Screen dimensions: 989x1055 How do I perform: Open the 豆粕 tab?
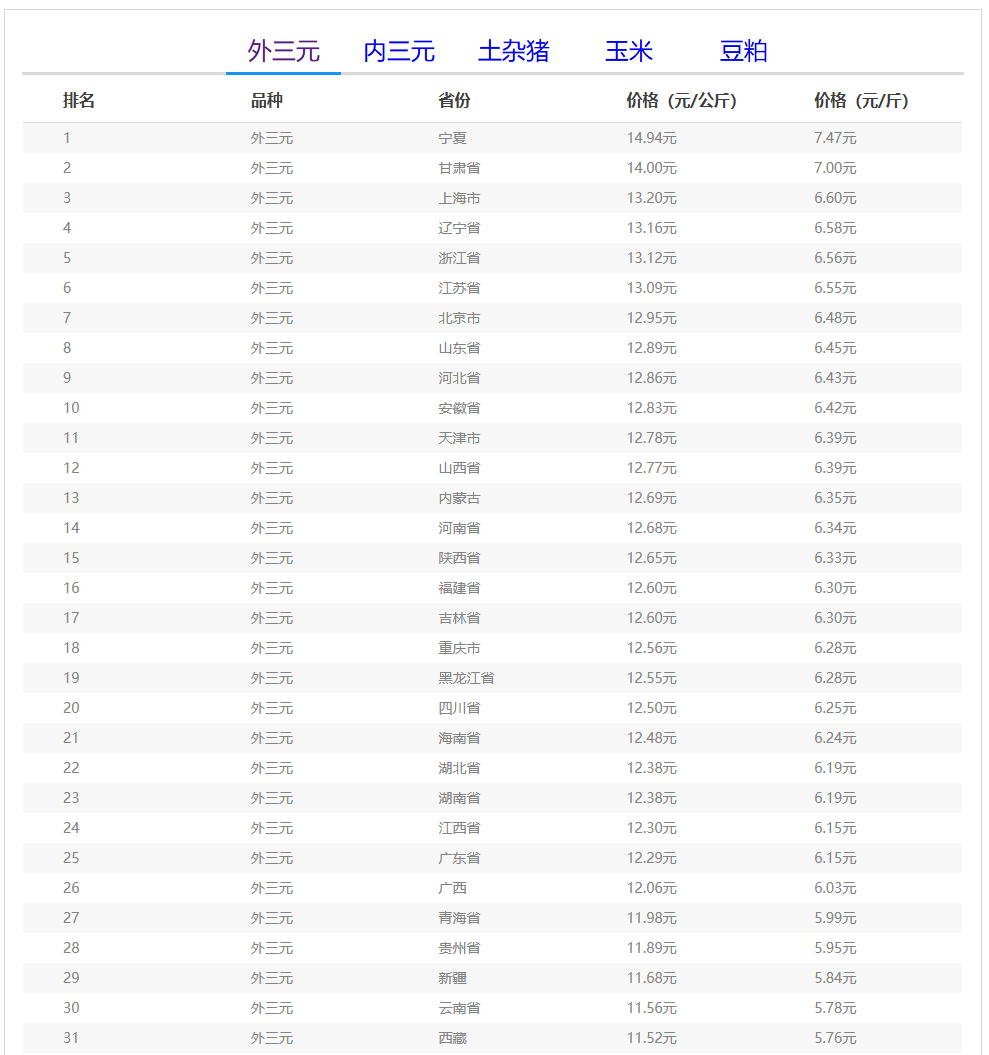coord(744,51)
